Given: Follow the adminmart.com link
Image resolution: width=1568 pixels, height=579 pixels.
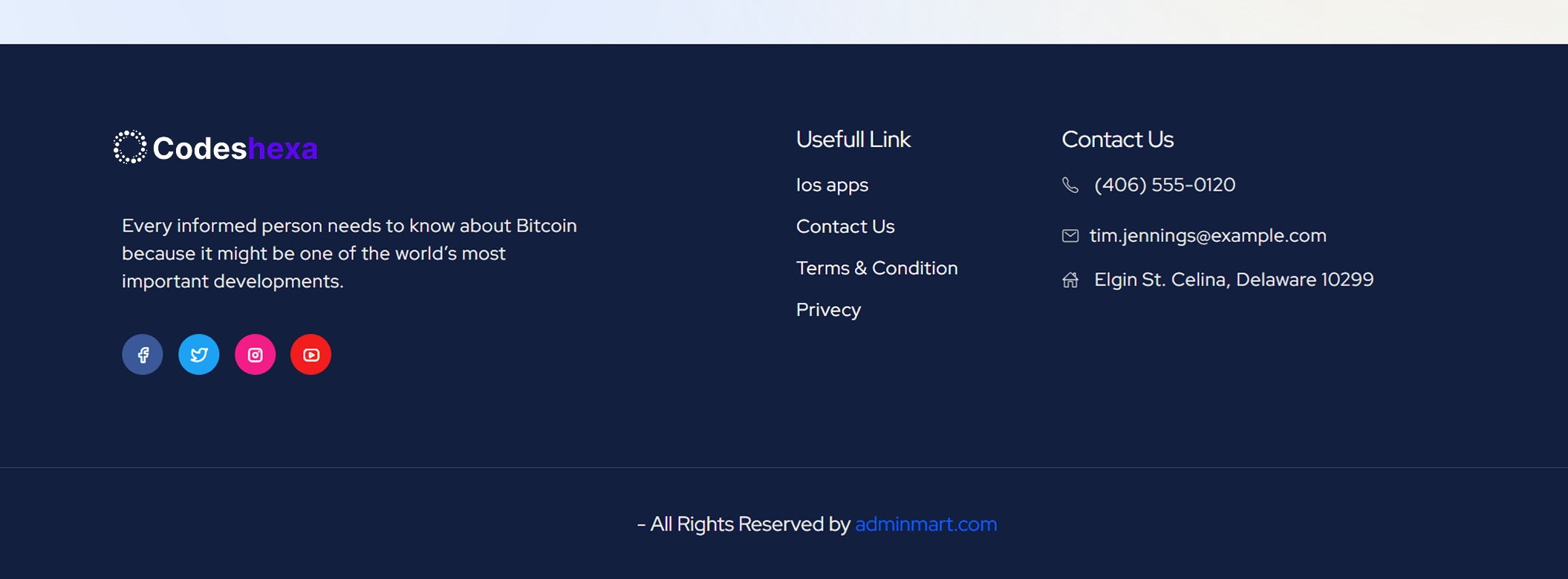Looking at the screenshot, I should (925, 524).
